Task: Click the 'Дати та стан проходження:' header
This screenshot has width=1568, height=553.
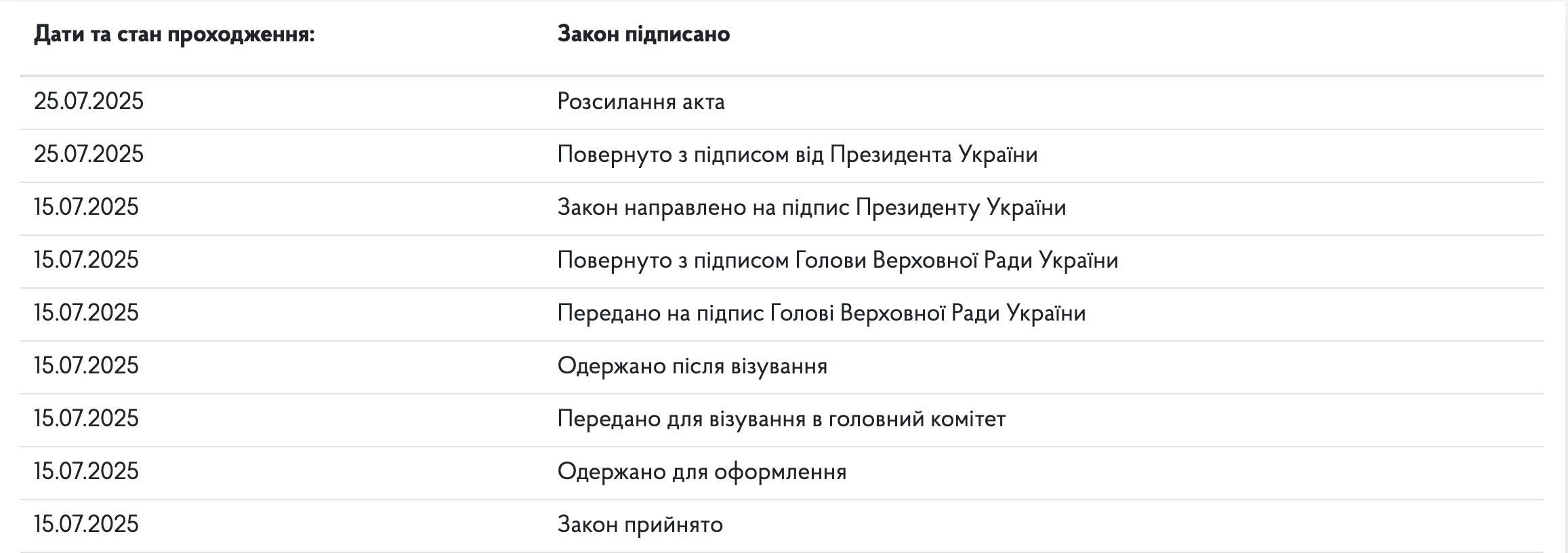Action: (174, 34)
